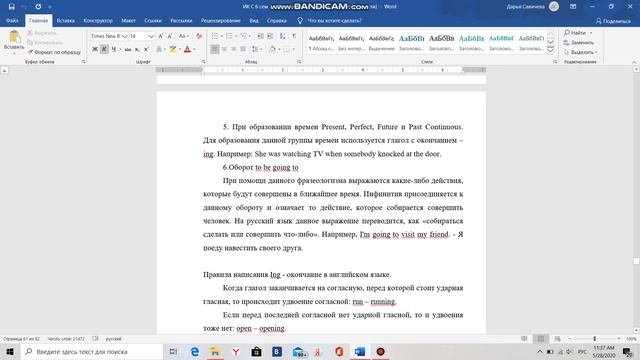Switch to the Макет tab

[129, 20]
